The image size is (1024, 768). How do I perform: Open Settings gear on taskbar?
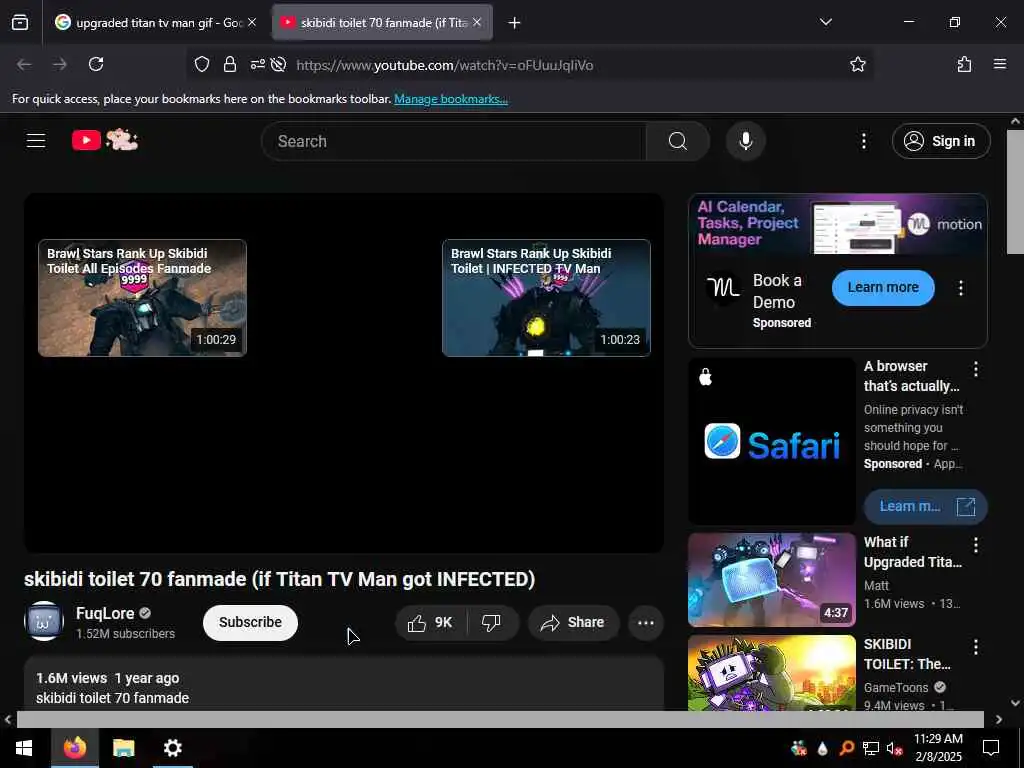(x=172, y=748)
